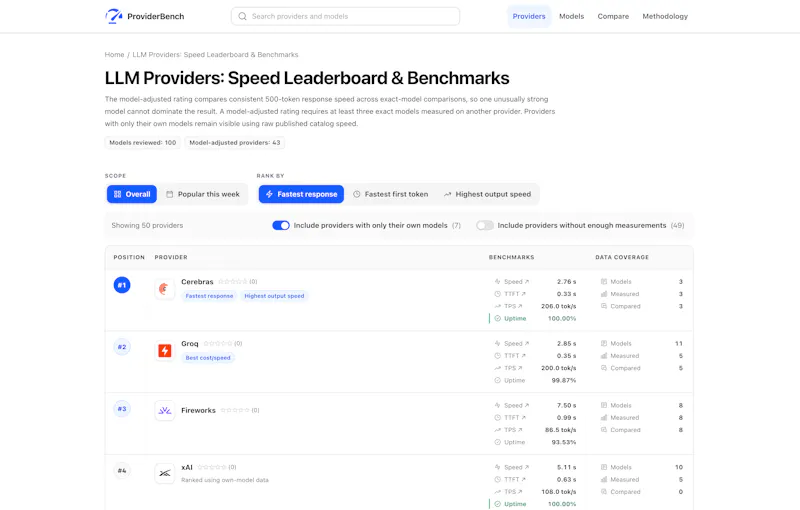Click the #3 position badge
Screen dimensions: 800x510
click(122, 409)
